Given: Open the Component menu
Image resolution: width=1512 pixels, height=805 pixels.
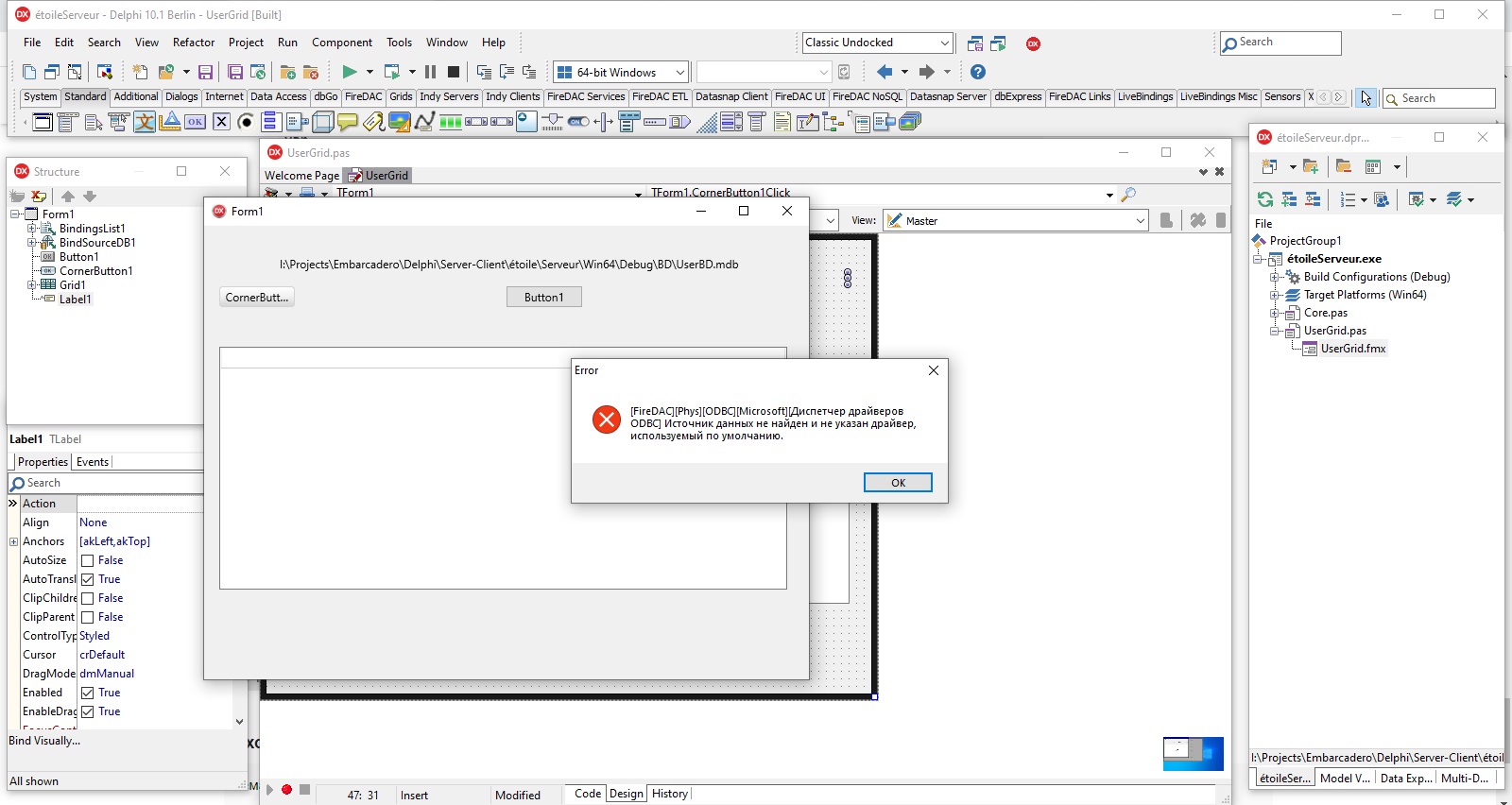Looking at the screenshot, I should tap(342, 43).
